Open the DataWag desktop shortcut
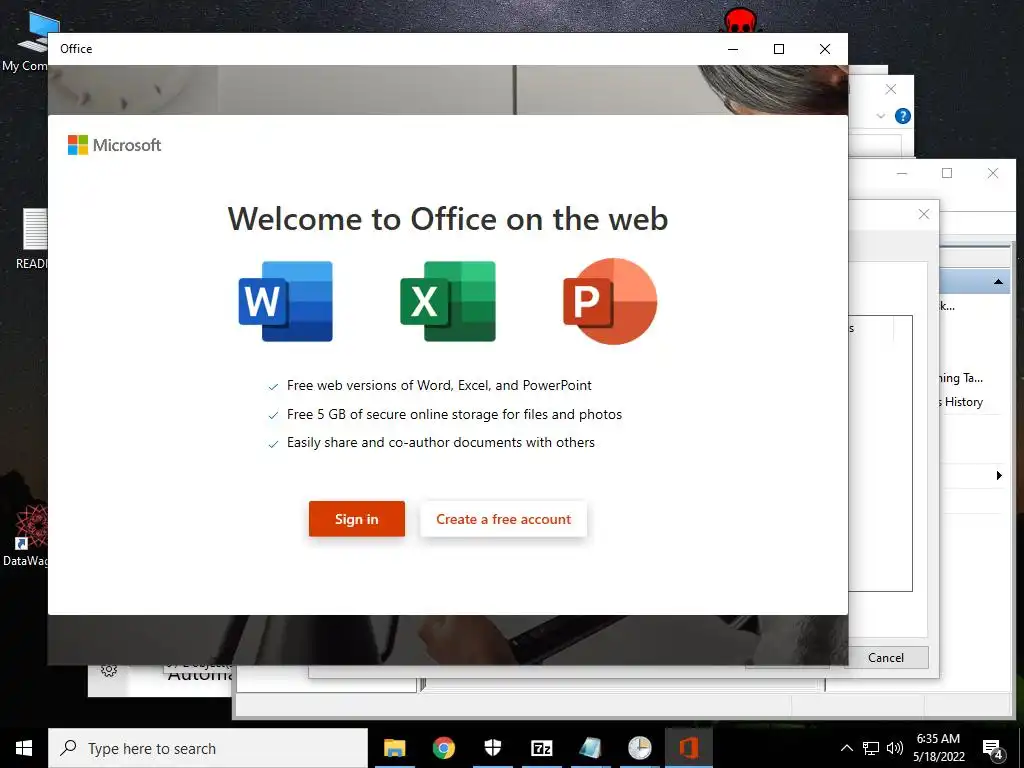This screenshot has height=768, width=1024. click(x=25, y=536)
